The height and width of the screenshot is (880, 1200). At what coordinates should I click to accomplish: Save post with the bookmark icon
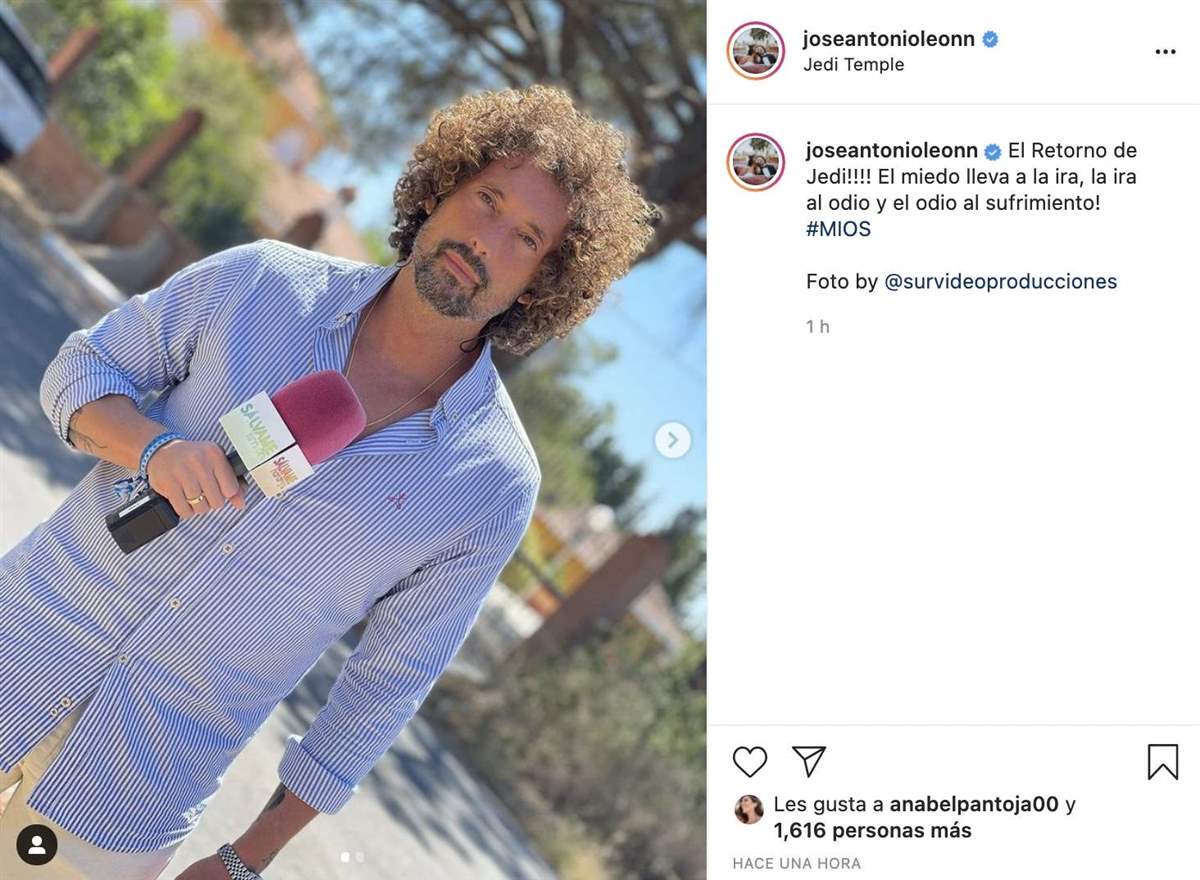point(1162,762)
